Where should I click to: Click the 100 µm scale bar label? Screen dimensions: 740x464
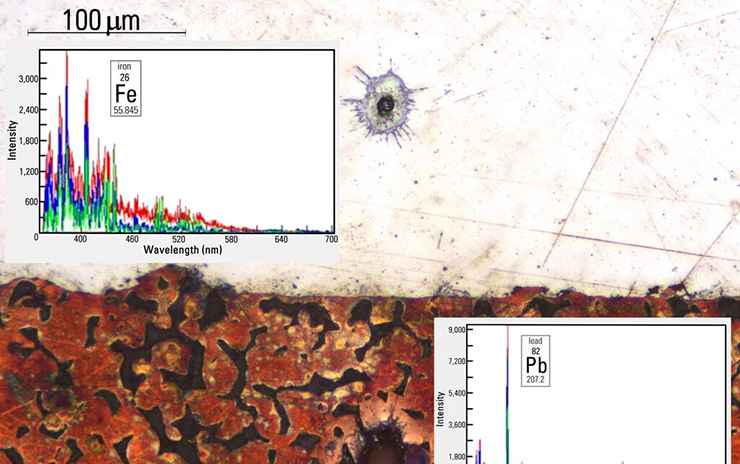click(101, 21)
